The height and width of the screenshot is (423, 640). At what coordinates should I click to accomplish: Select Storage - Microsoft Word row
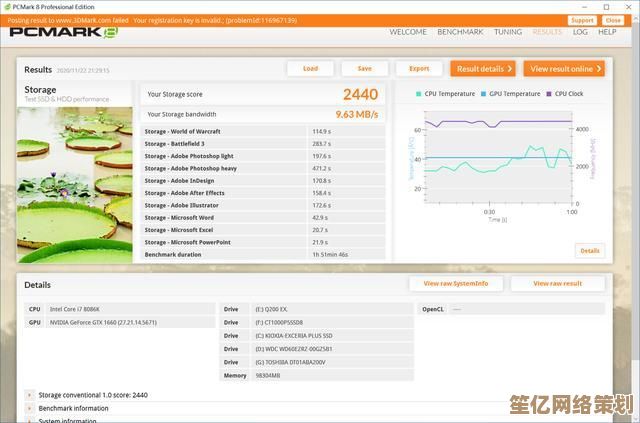point(263,218)
